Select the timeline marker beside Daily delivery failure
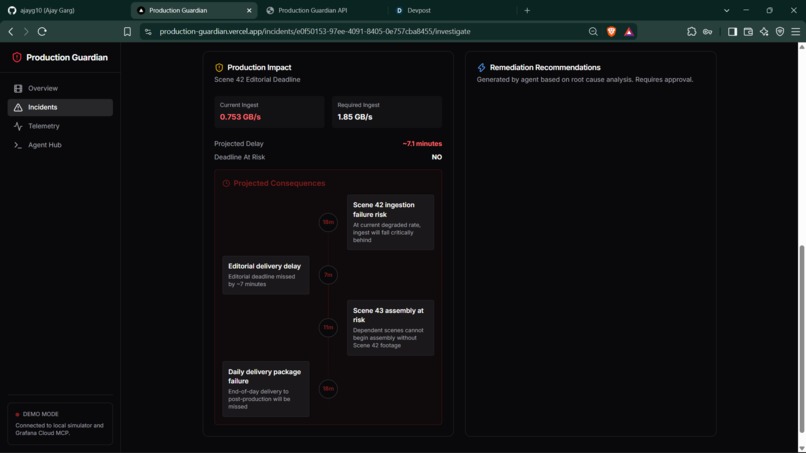This screenshot has width=806, height=453. coord(328,389)
